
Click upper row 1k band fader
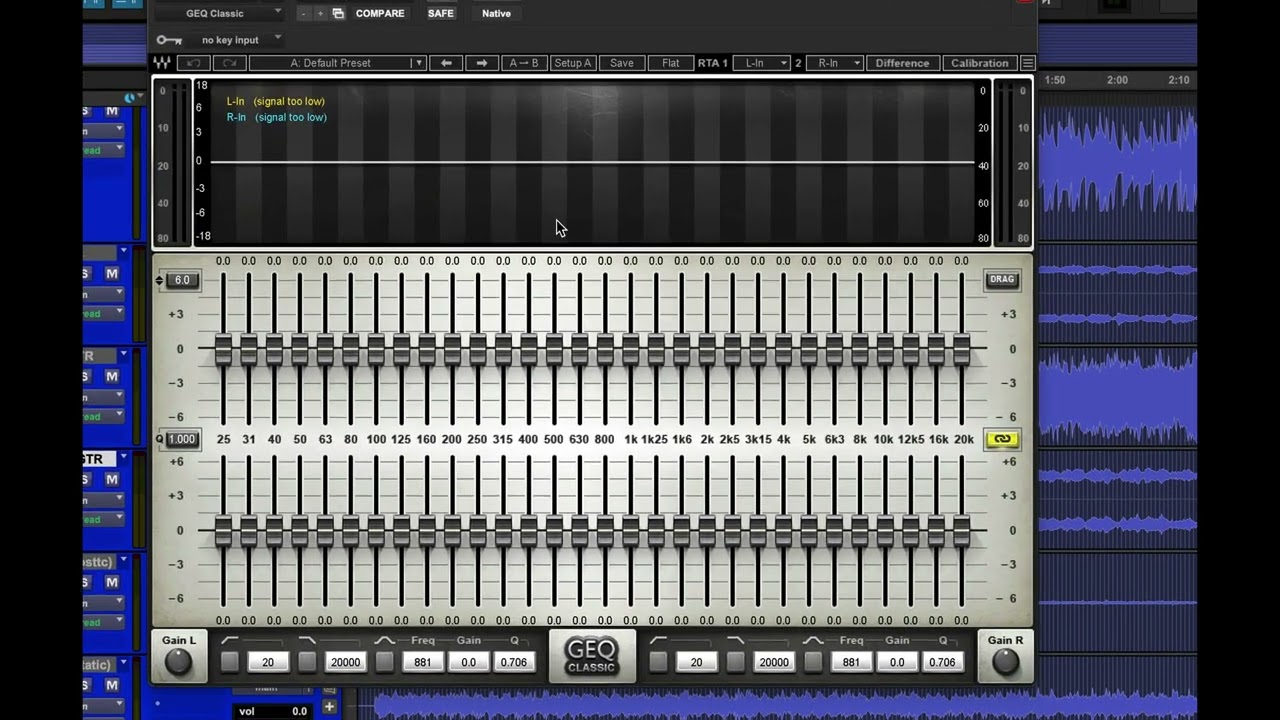[x=631, y=349]
